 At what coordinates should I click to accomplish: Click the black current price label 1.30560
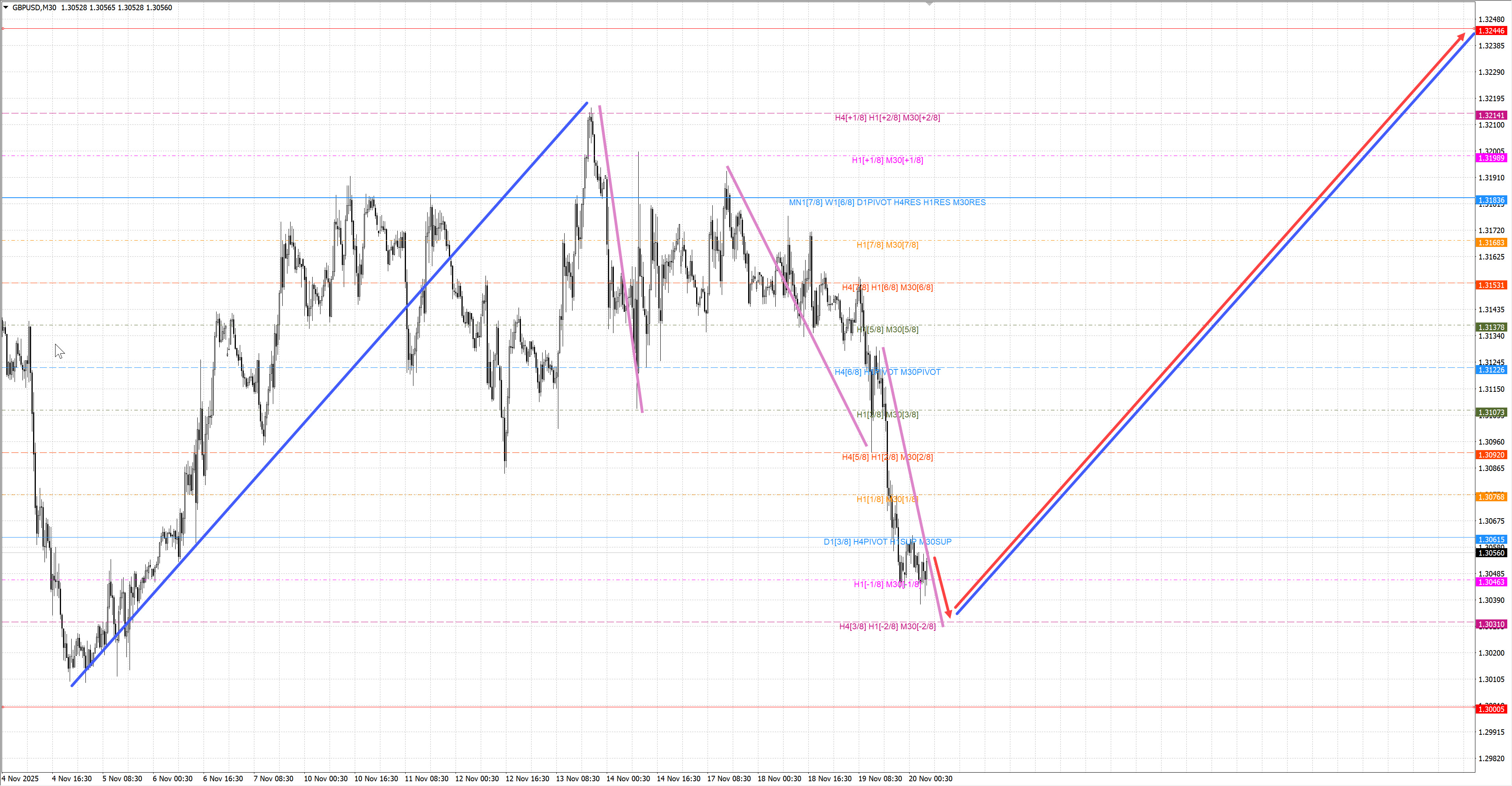[1491, 553]
